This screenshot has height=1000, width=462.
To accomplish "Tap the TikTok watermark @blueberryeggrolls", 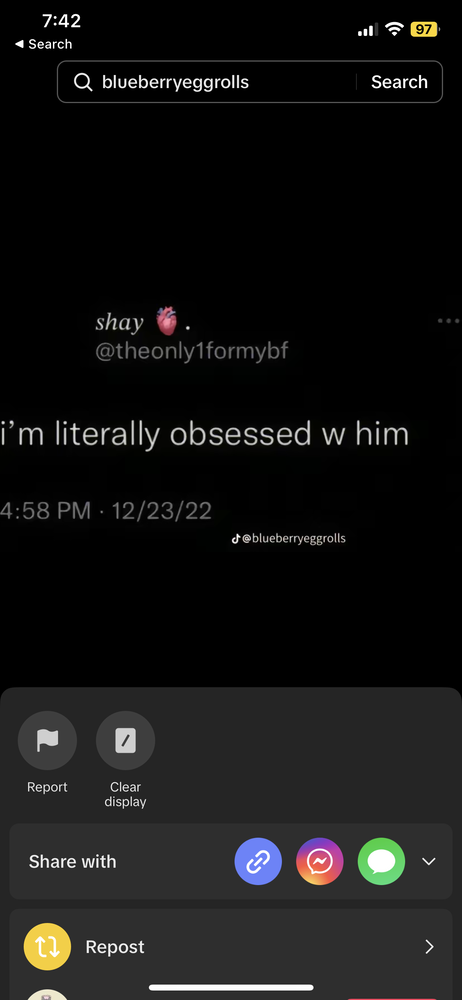I will tap(288, 538).
